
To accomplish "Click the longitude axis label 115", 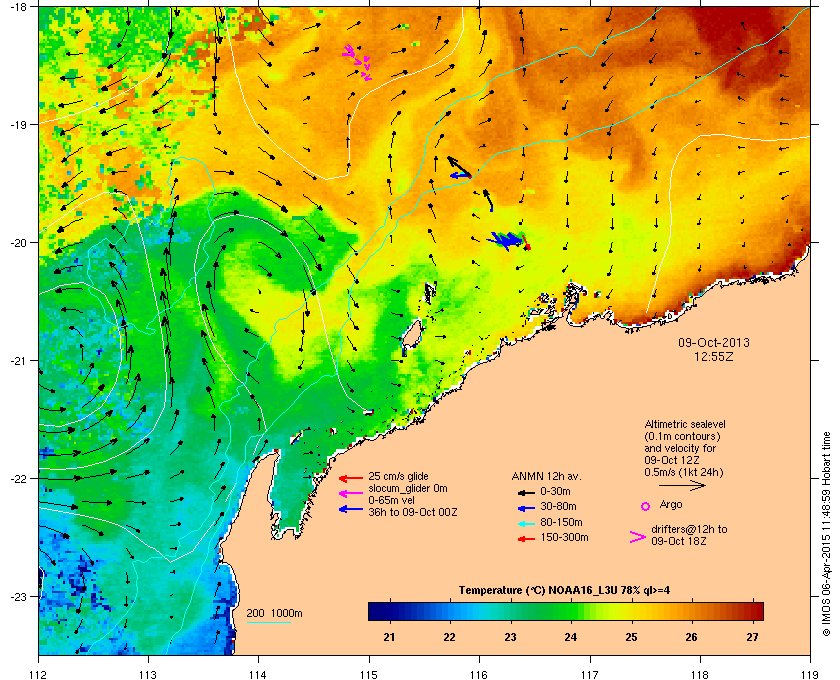I will (369, 674).
